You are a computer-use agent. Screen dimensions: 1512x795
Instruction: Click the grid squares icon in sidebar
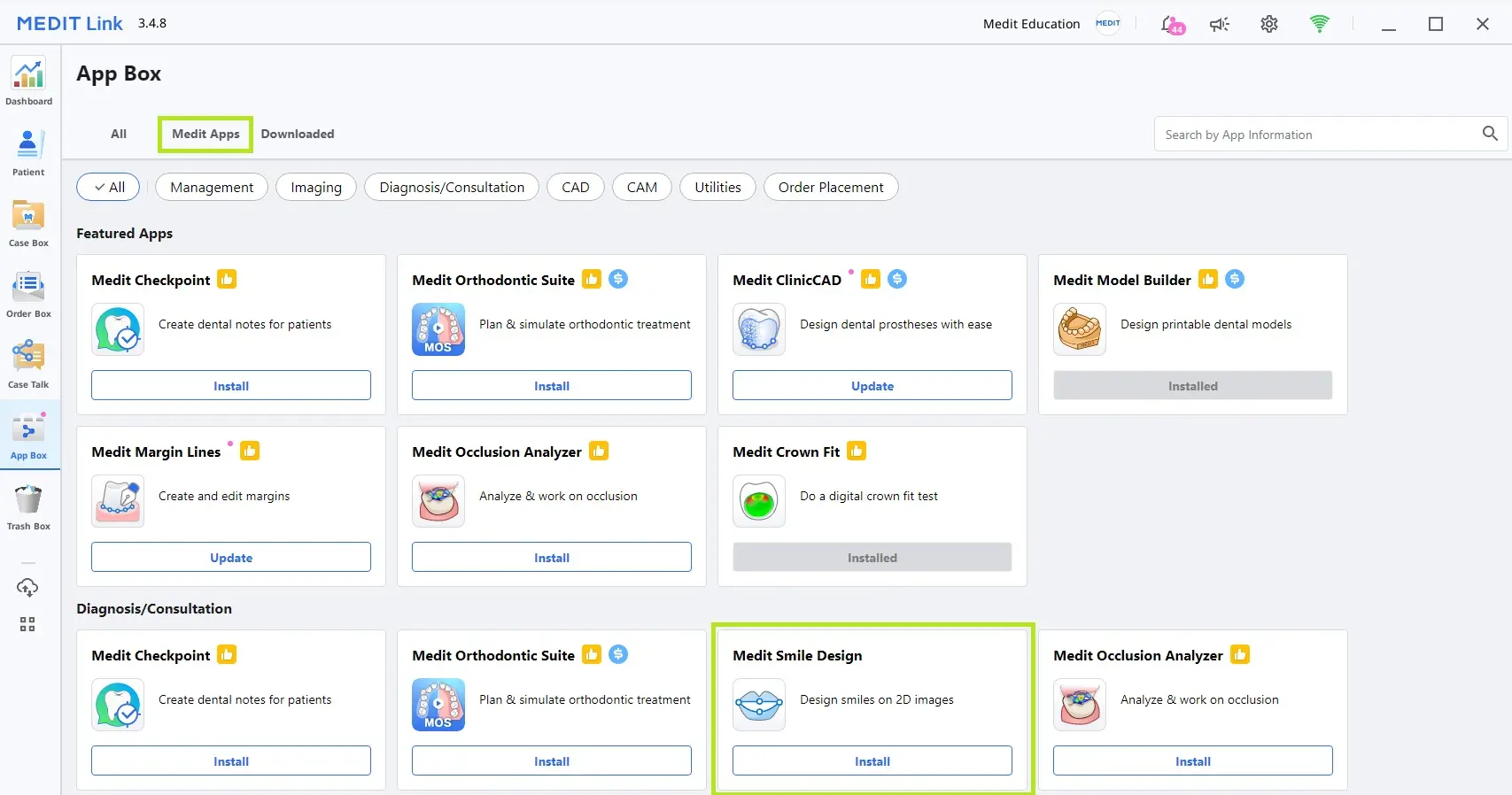(27, 624)
